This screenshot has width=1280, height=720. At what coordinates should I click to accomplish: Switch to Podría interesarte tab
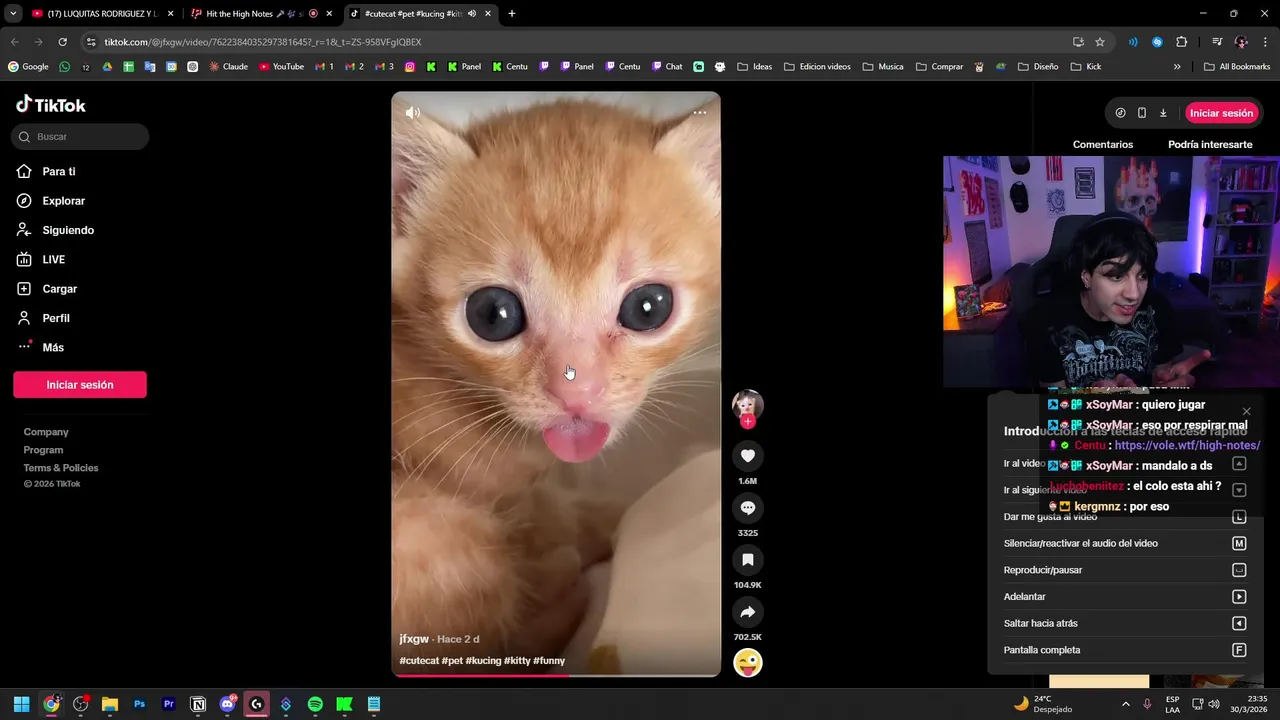[1210, 145]
